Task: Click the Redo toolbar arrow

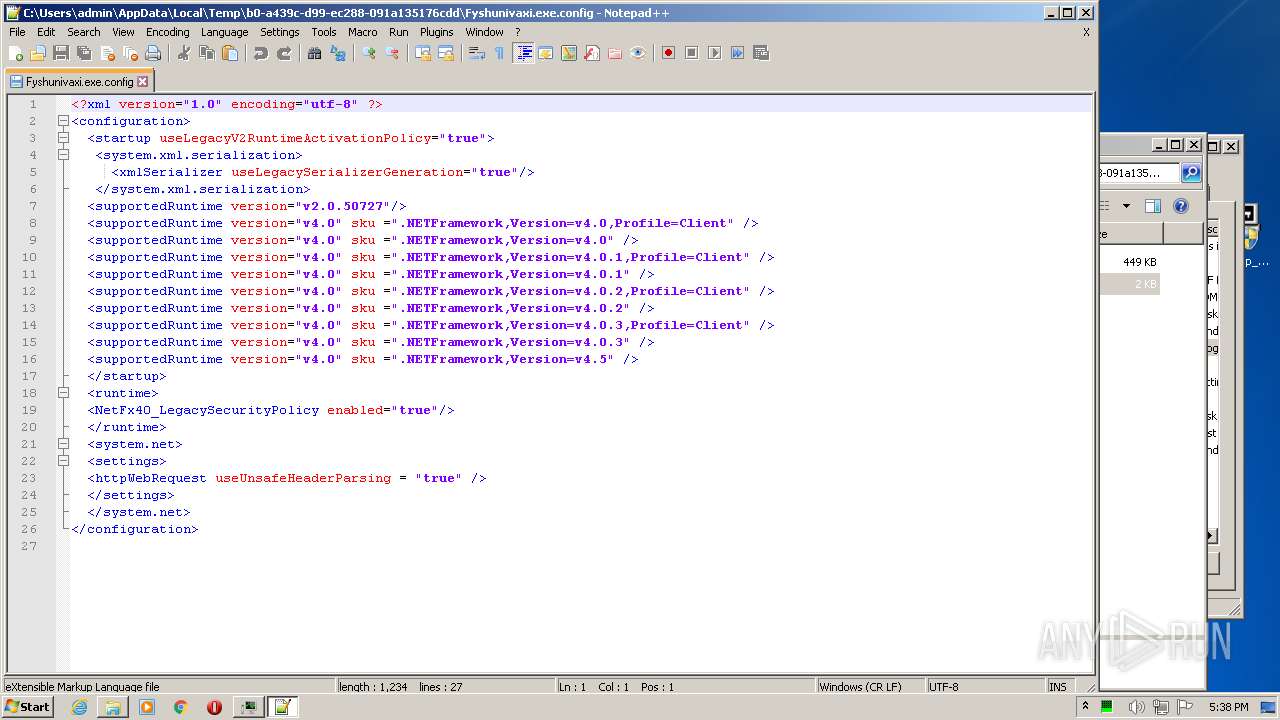Action: pyautogui.click(x=284, y=53)
